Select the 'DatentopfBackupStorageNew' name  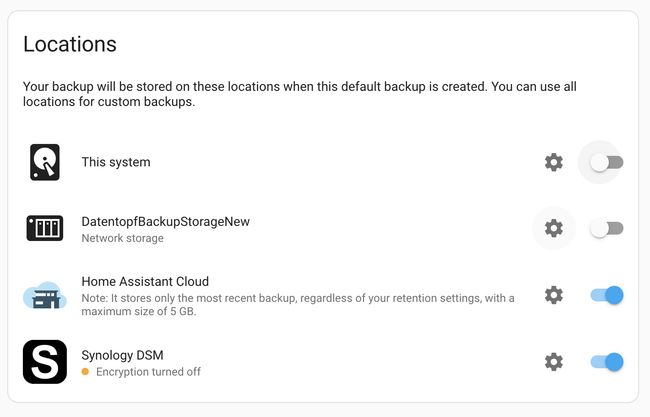165,221
